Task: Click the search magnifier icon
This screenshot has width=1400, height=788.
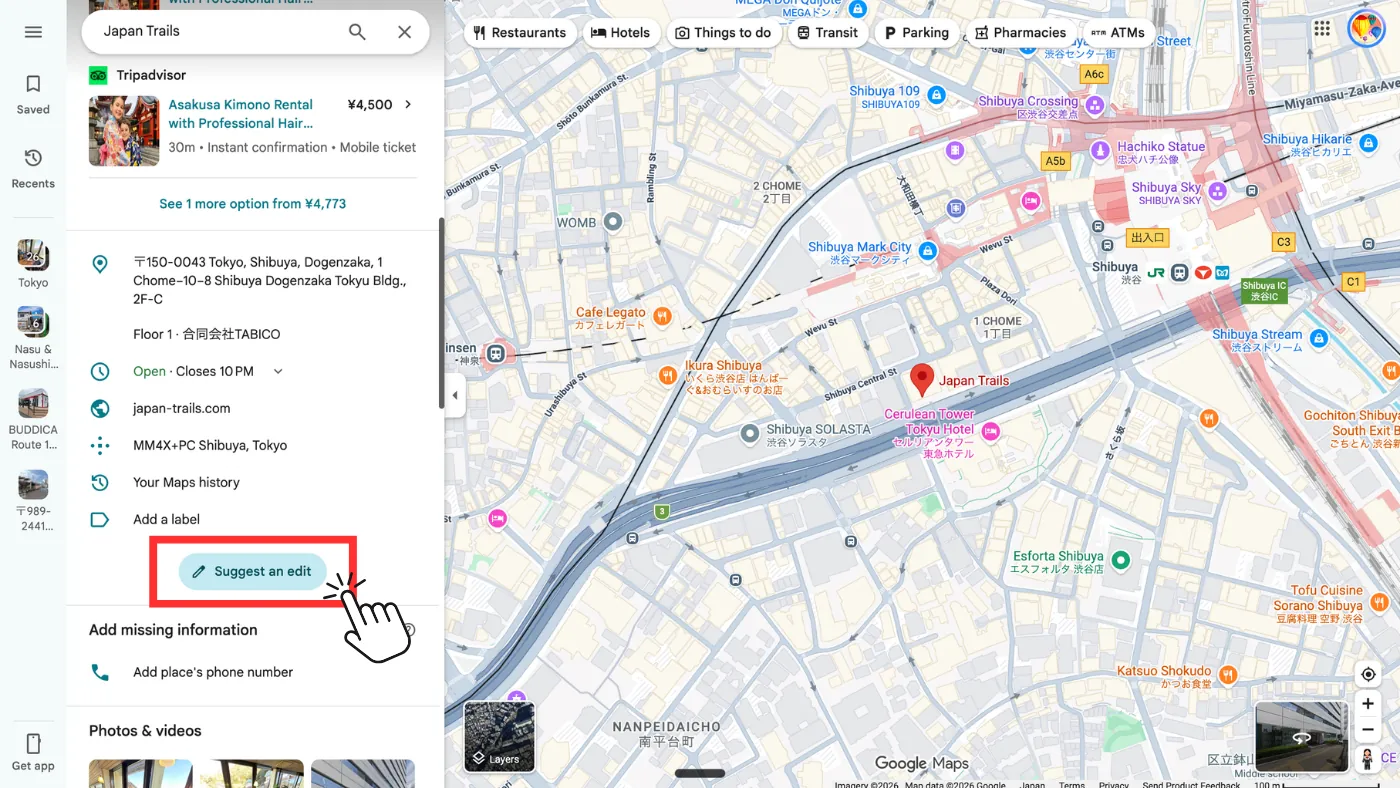Action: pyautogui.click(x=357, y=32)
